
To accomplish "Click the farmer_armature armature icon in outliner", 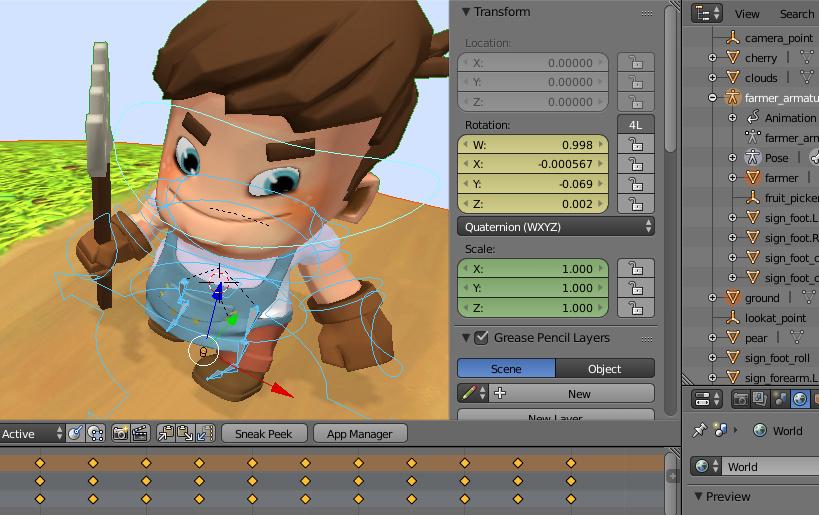I will pos(732,98).
